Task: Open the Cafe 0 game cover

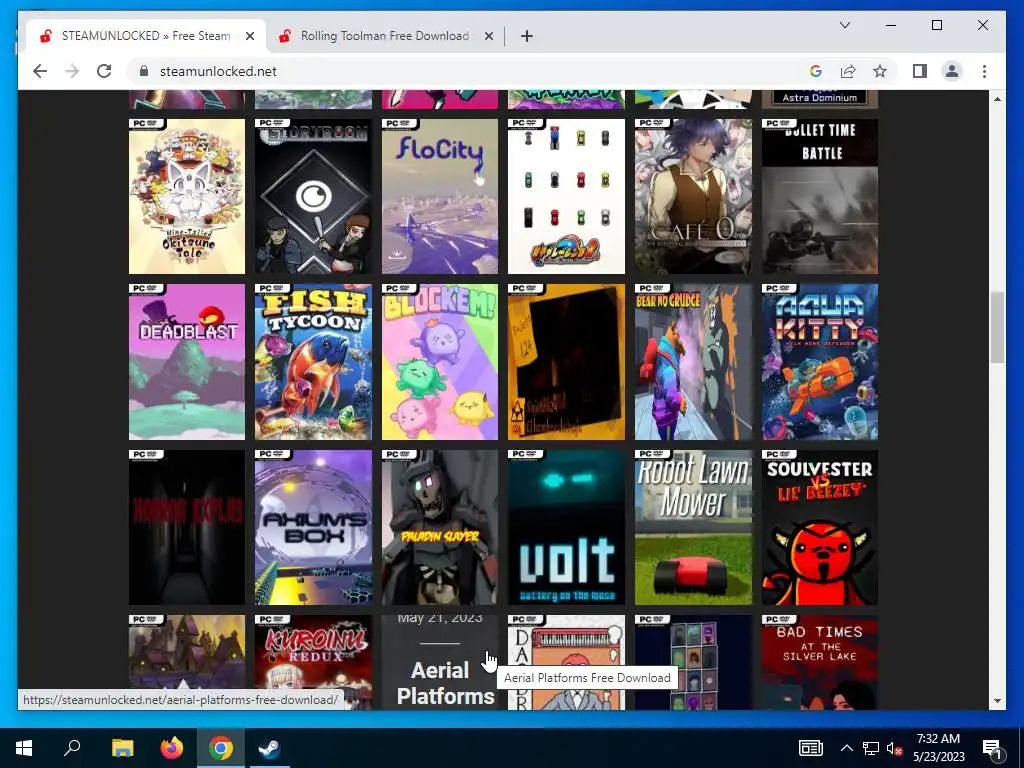Action: click(x=693, y=196)
